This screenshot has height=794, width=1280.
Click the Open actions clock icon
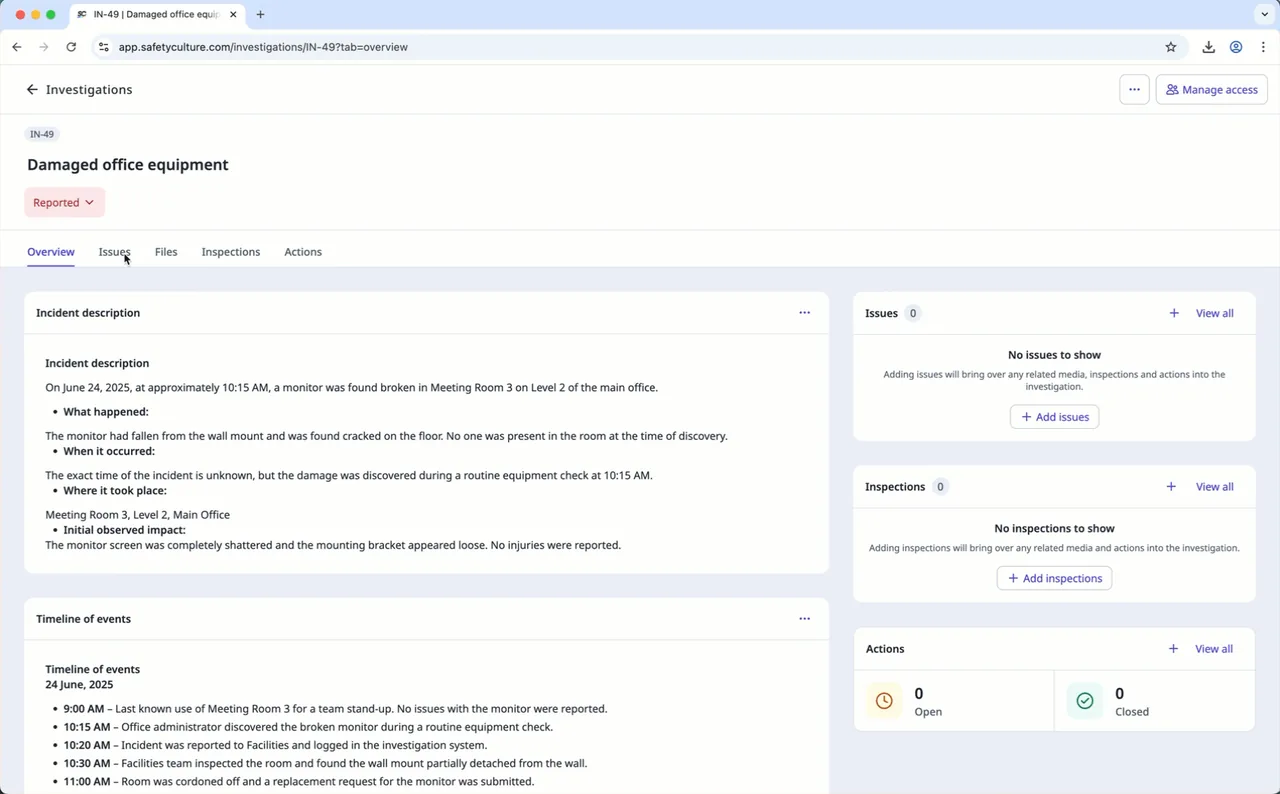(x=884, y=701)
